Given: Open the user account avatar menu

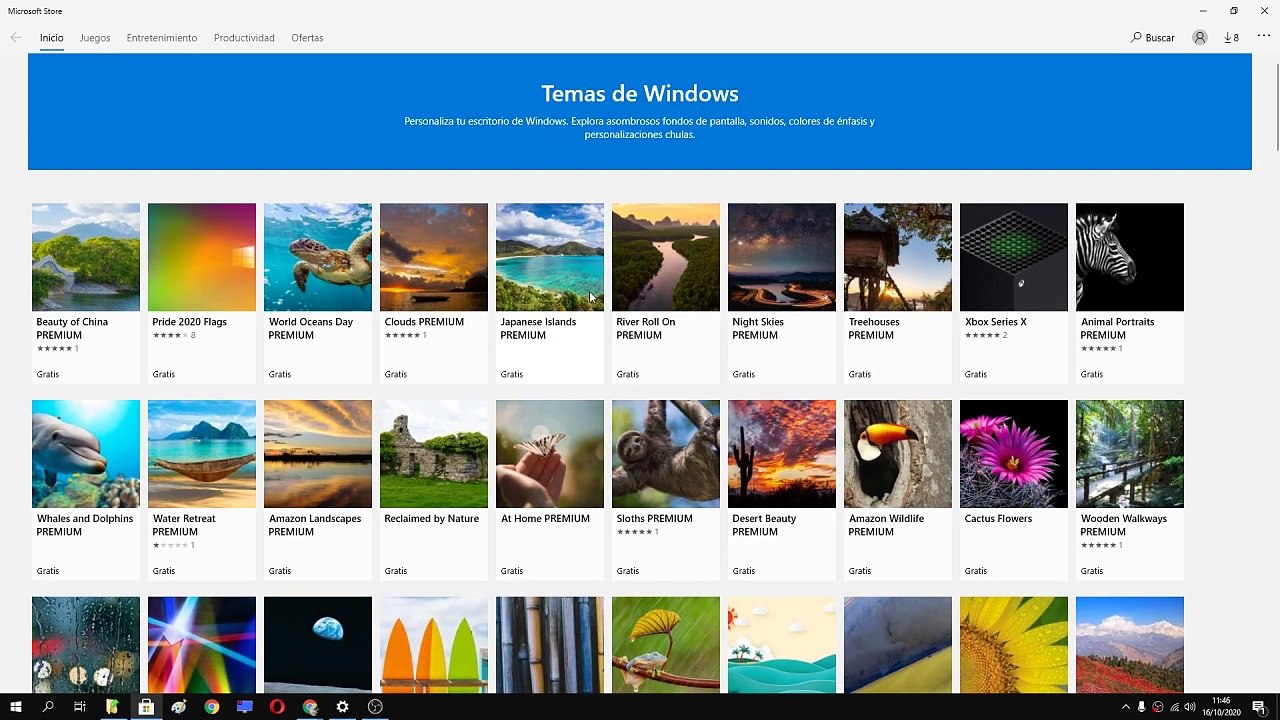Looking at the screenshot, I should click(x=1199, y=38).
